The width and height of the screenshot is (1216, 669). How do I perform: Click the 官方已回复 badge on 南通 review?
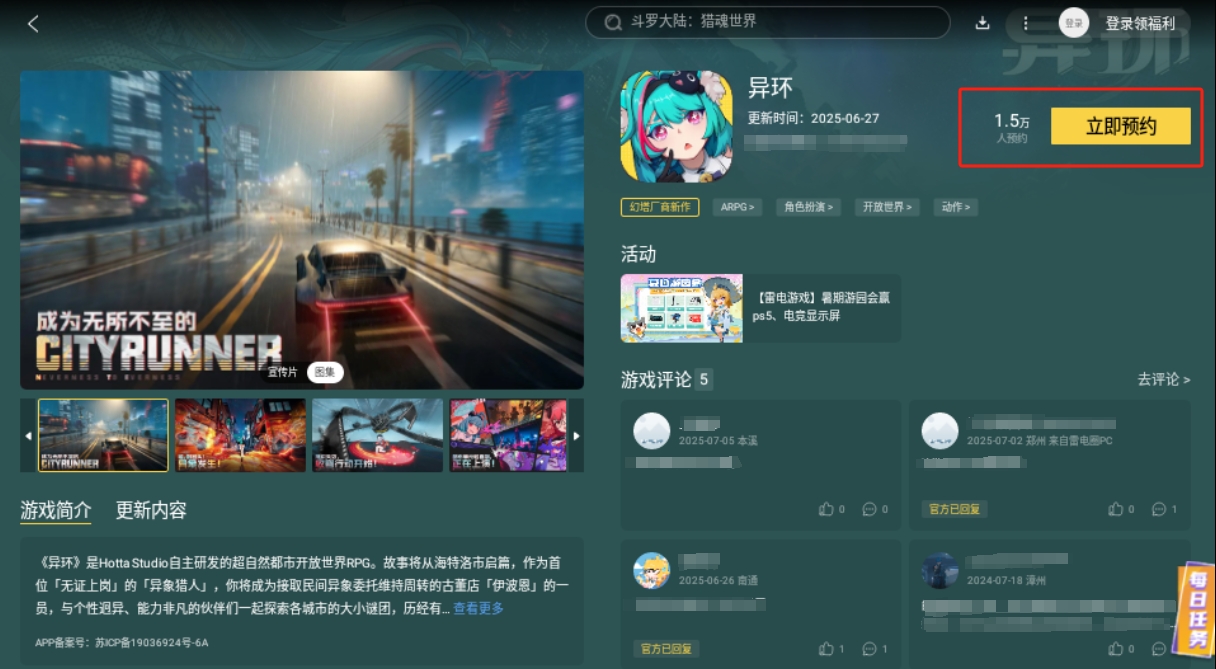point(666,649)
